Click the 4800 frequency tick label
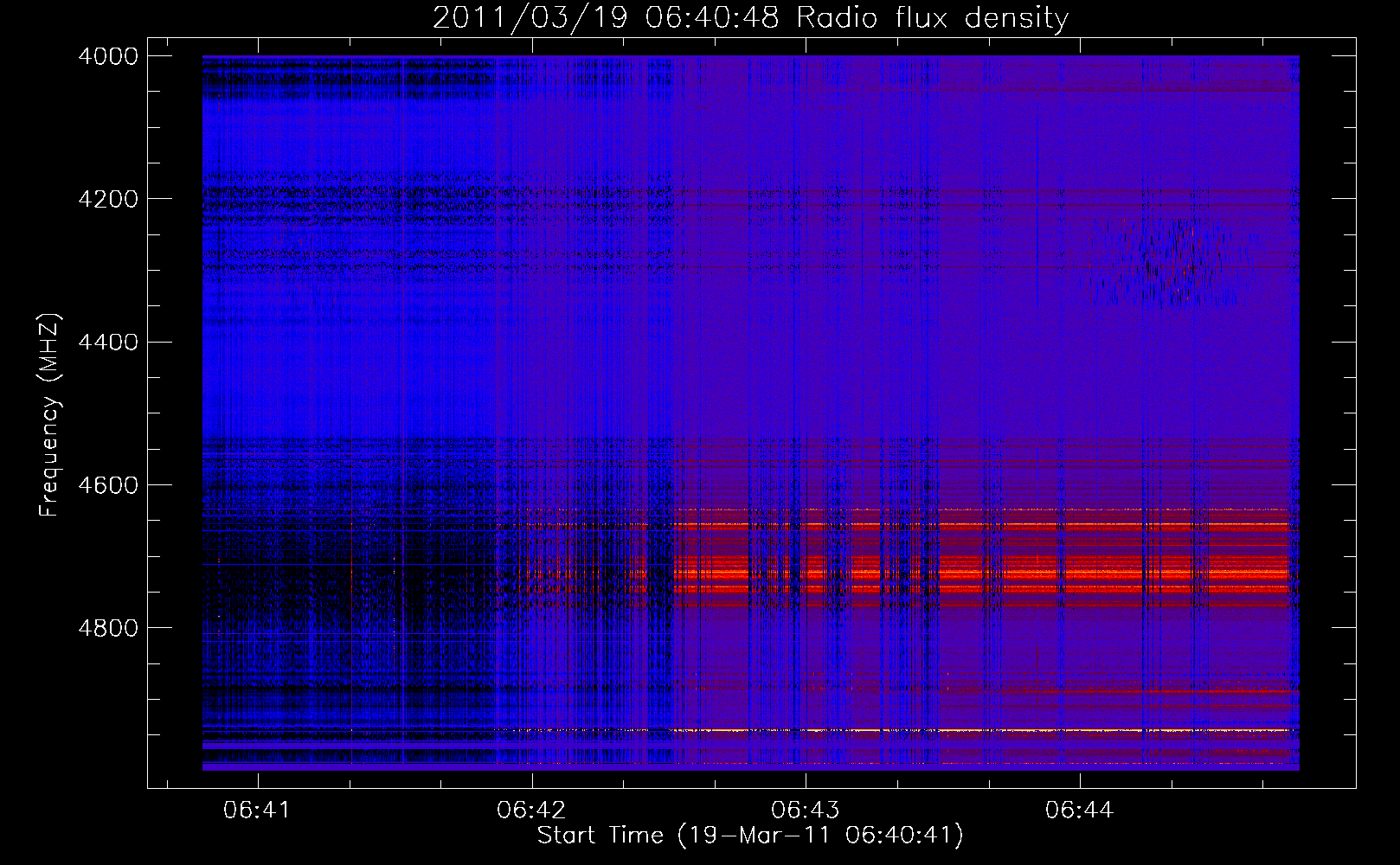This screenshot has width=1400, height=865. (108, 628)
